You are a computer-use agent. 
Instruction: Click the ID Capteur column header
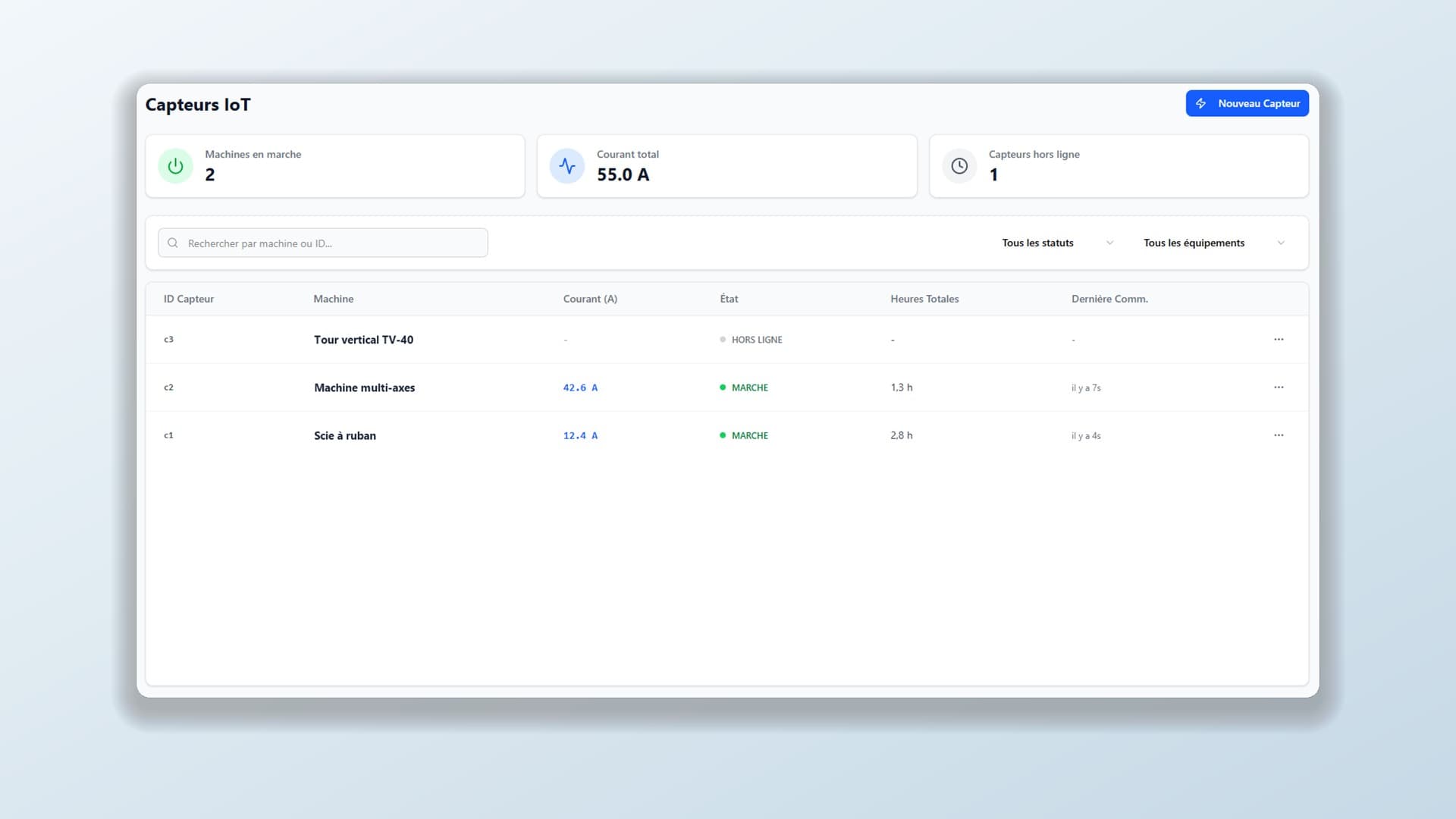(189, 299)
